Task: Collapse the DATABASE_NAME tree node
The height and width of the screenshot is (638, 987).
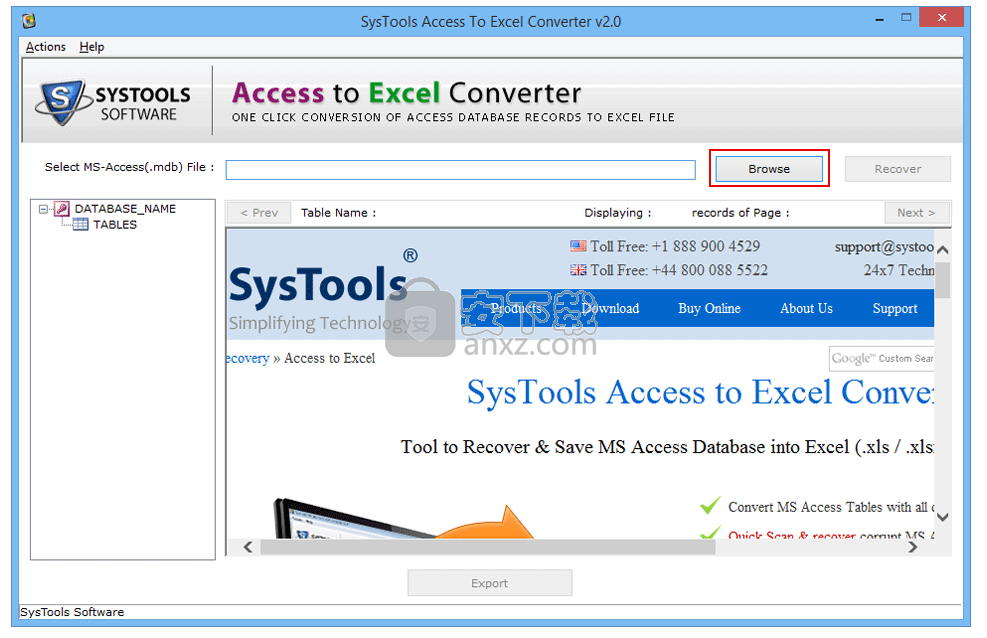Action: (x=43, y=209)
